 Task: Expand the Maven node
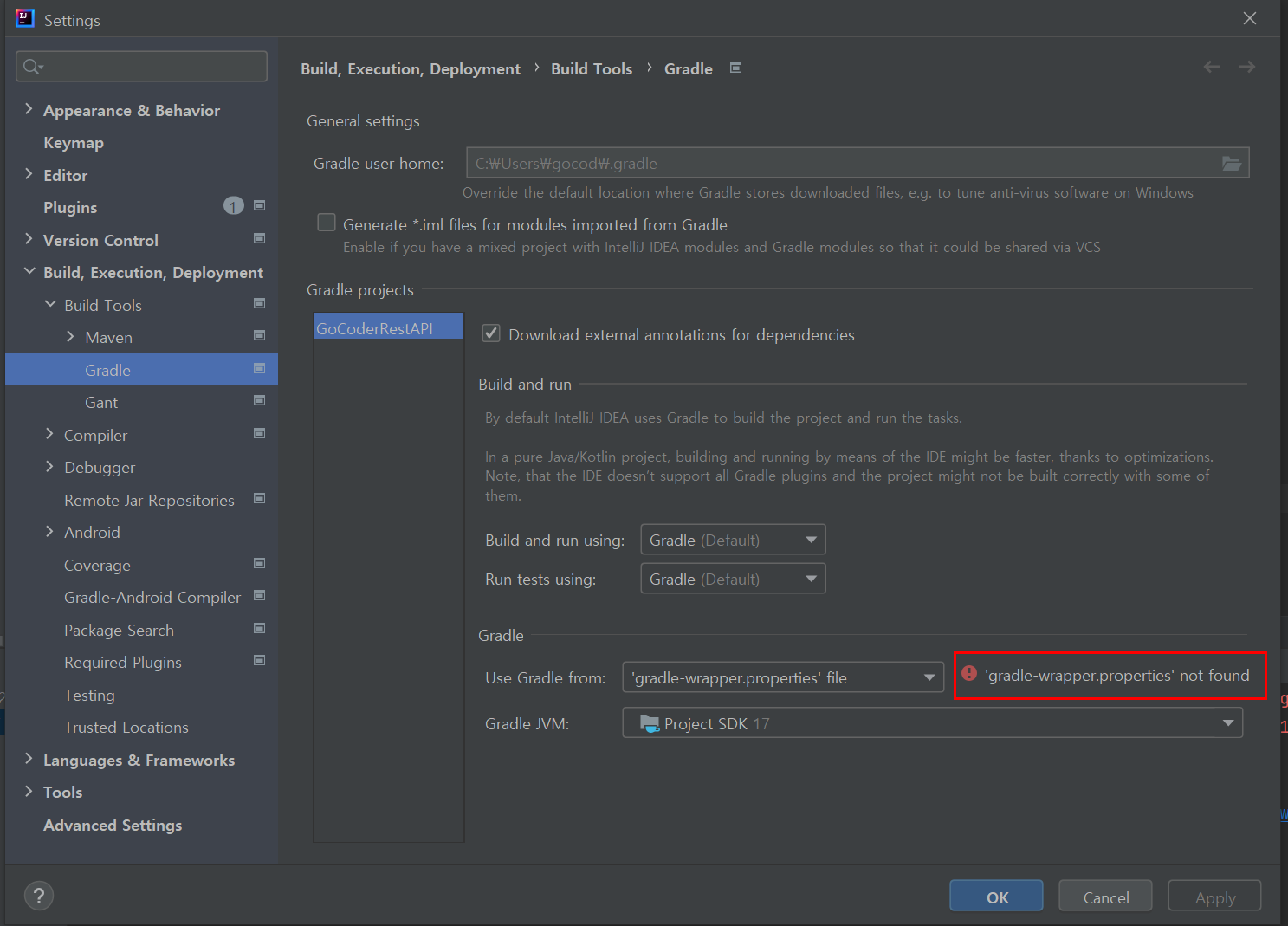pos(70,336)
